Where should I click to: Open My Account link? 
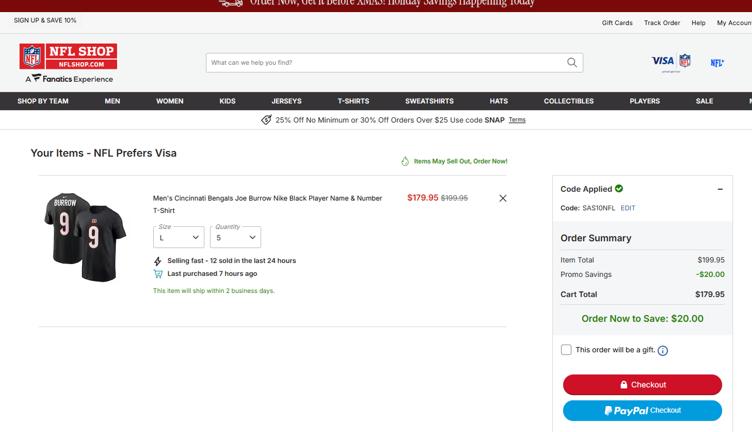tap(734, 23)
